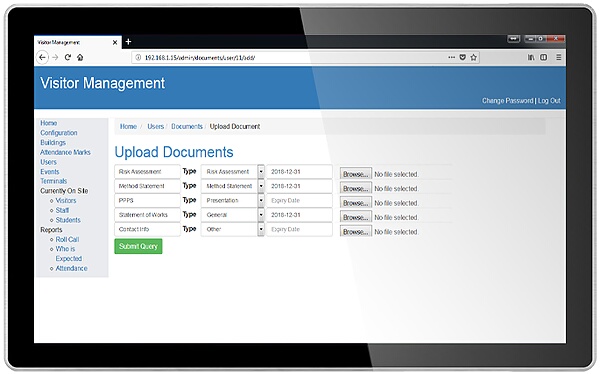This screenshot has height=374, width=600.
Task: Reload the page with refresh icon
Action: pyautogui.click(x=68, y=57)
